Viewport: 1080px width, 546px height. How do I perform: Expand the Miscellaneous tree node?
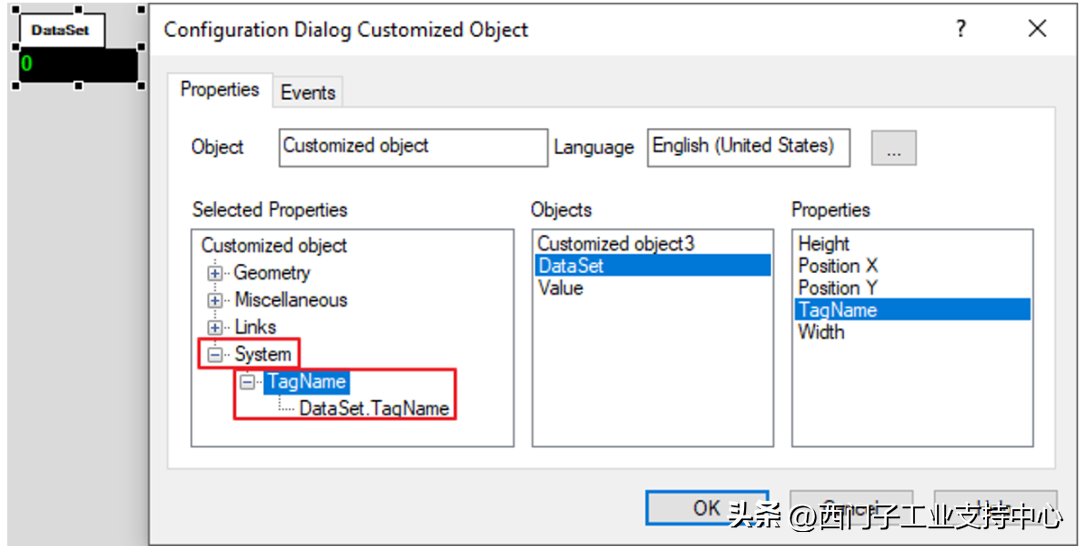[214, 300]
